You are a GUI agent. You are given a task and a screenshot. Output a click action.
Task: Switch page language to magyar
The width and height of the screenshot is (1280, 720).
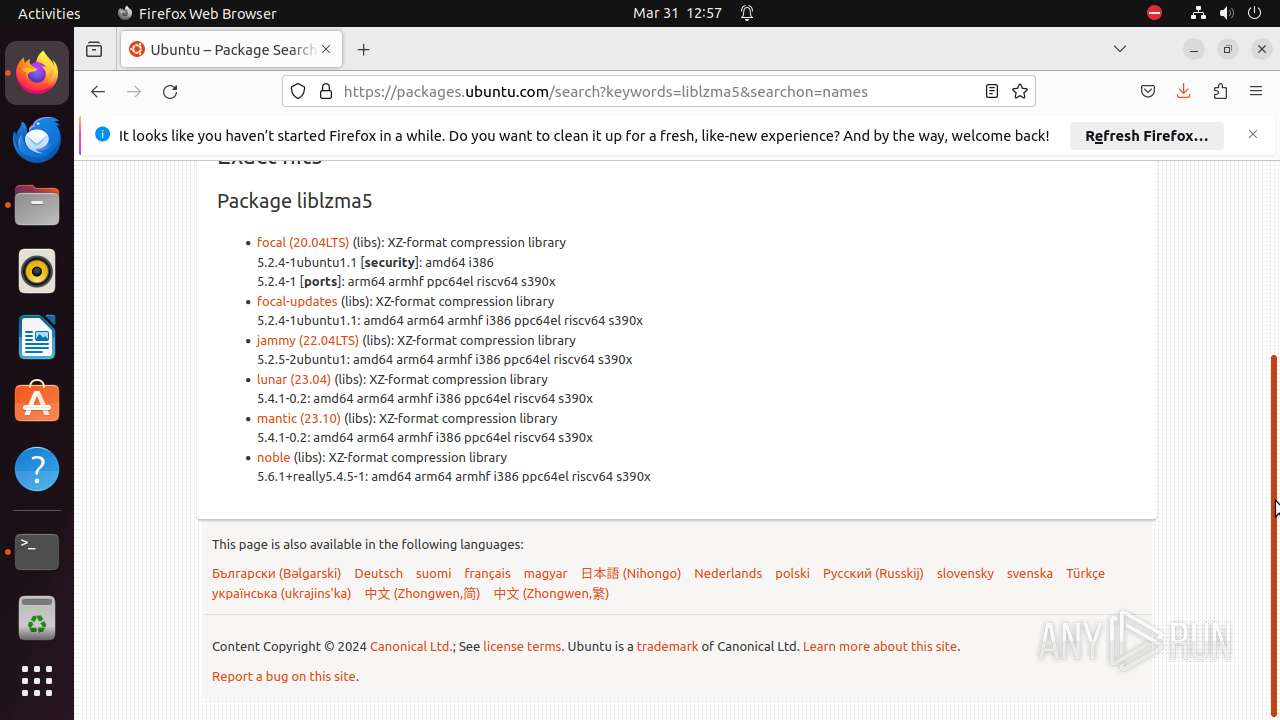545,573
